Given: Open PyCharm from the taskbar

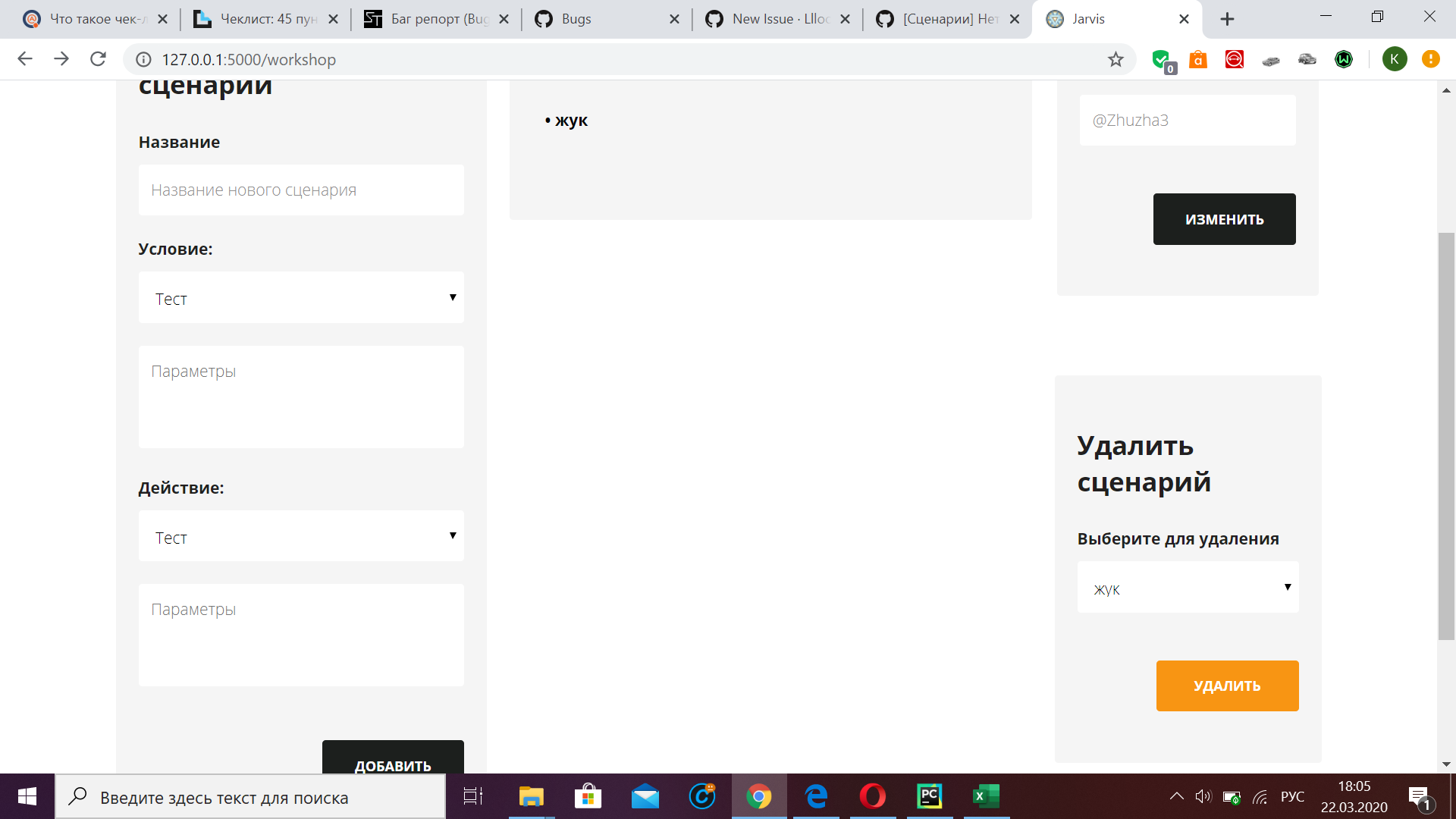Looking at the screenshot, I should click(929, 796).
